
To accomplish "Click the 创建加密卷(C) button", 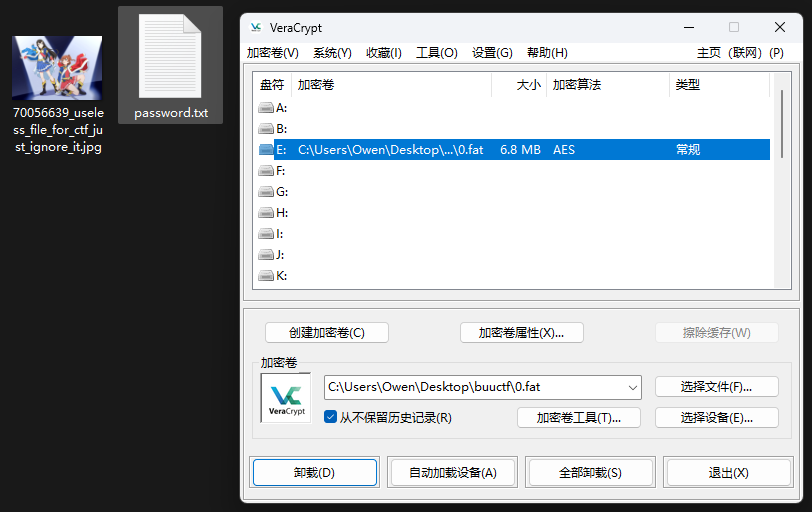I will (x=327, y=332).
